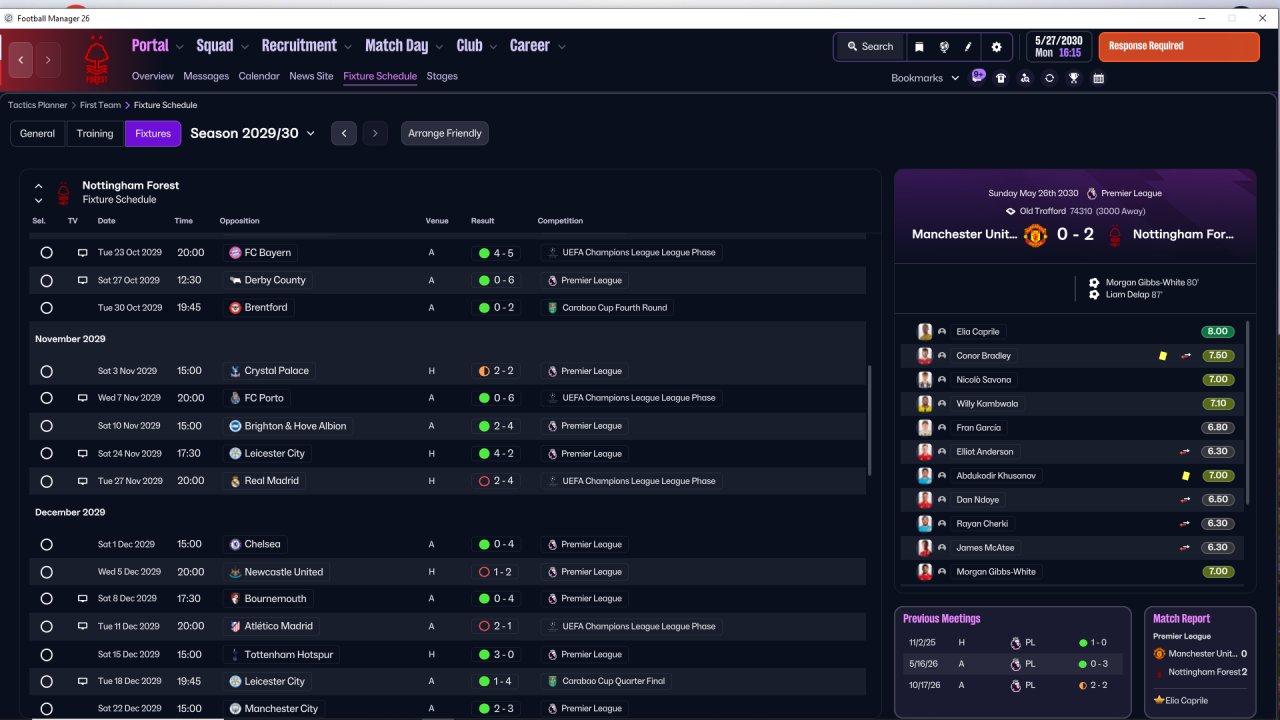Select the Derby County fixture radio button
The image size is (1280, 720).
[46, 281]
